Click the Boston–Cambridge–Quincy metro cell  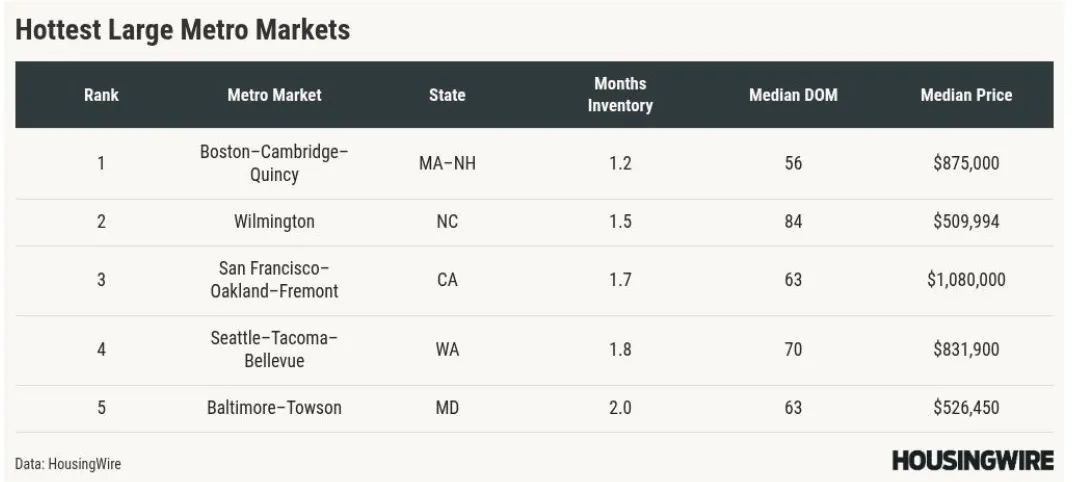click(274, 163)
